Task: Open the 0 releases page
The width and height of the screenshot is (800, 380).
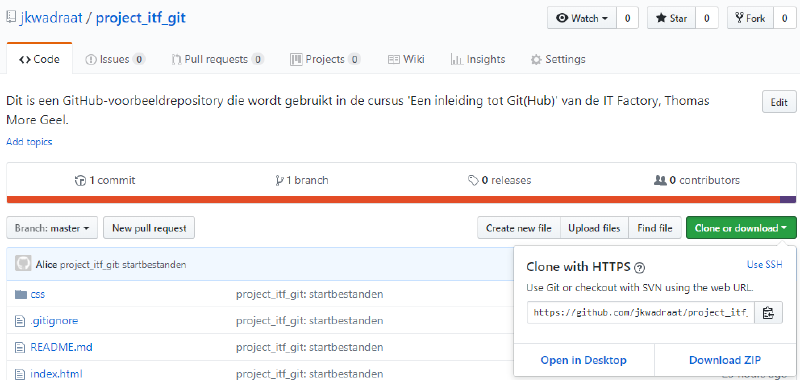Action: [499, 180]
